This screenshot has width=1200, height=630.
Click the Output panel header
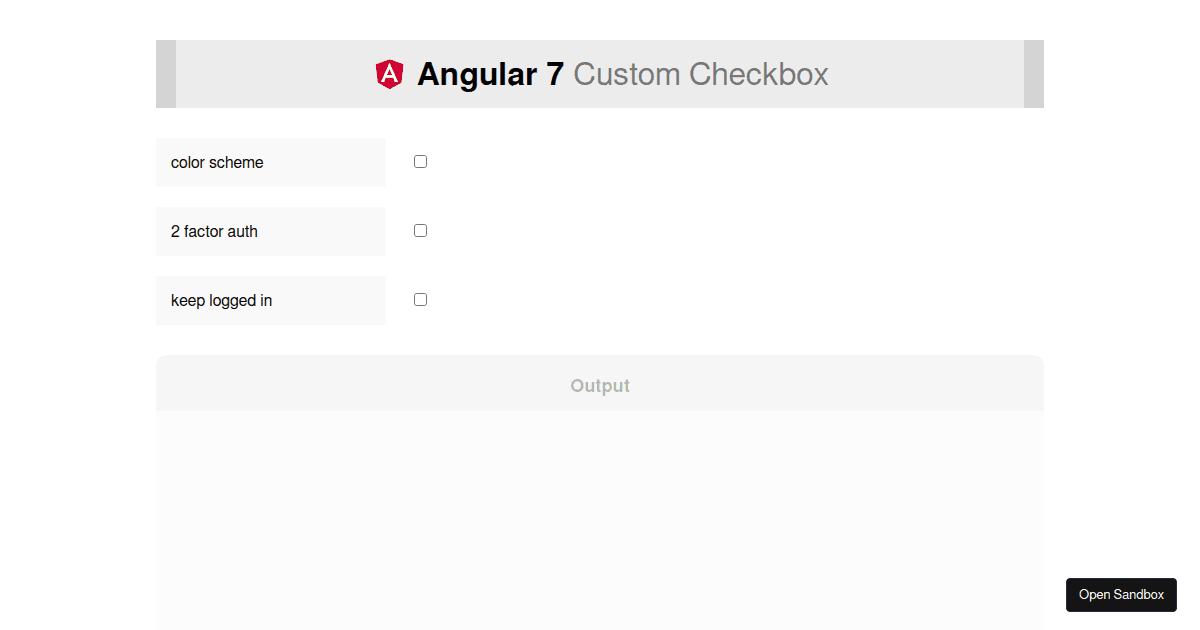(600, 385)
